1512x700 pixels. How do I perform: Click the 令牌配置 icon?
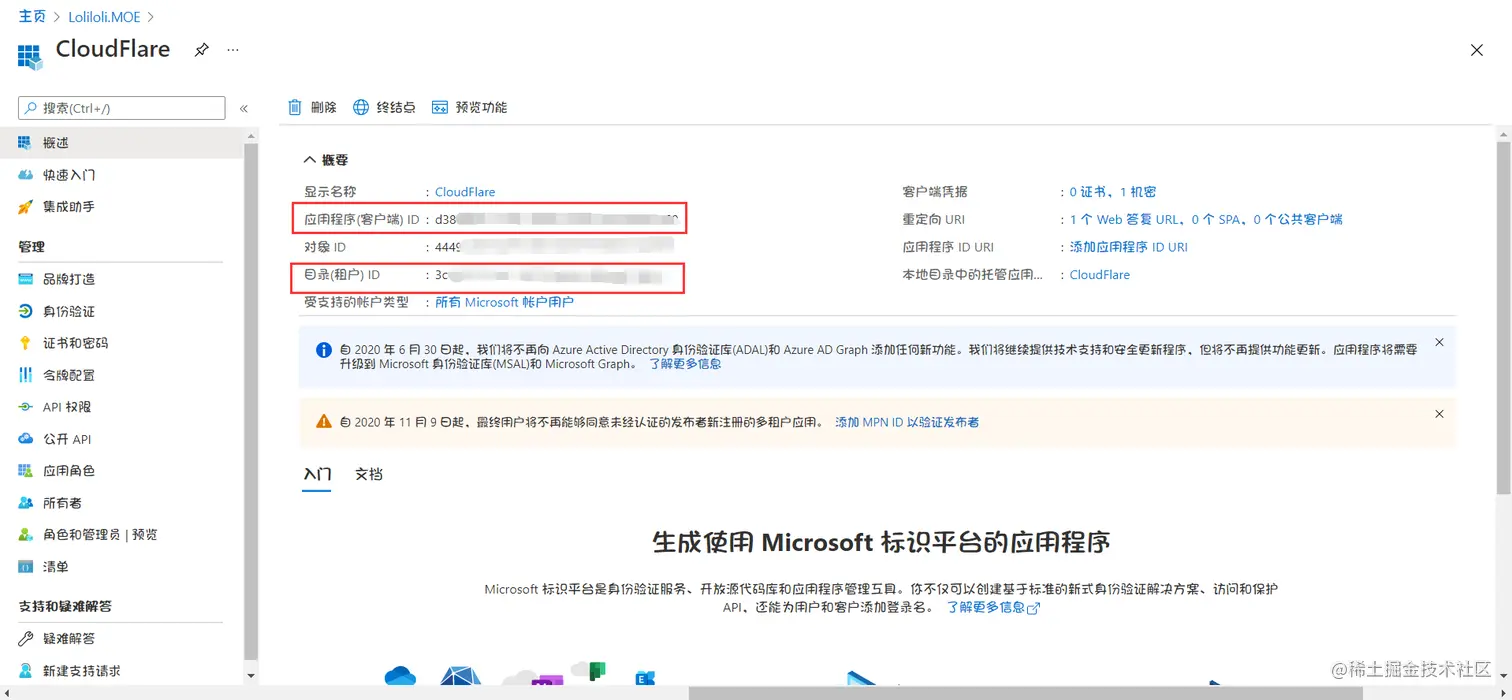click(x=26, y=375)
